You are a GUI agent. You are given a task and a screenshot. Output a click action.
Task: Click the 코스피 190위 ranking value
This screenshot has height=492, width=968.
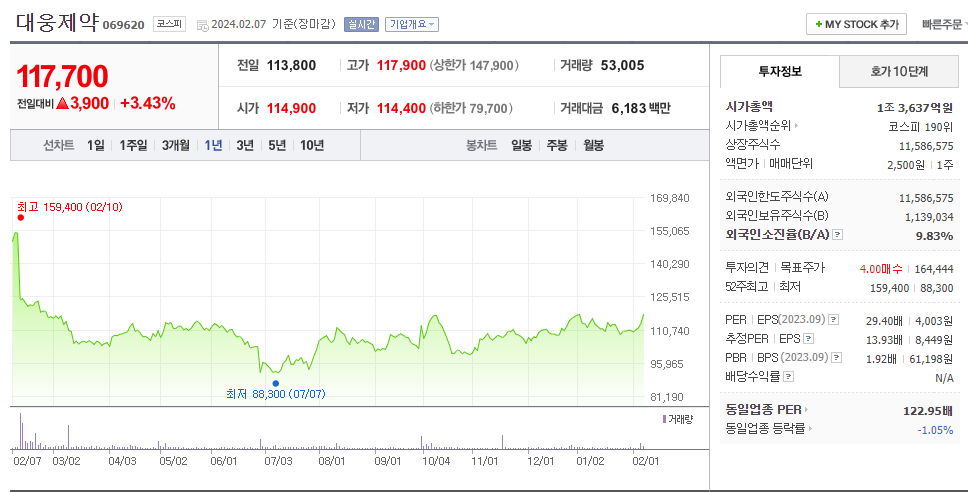point(920,127)
